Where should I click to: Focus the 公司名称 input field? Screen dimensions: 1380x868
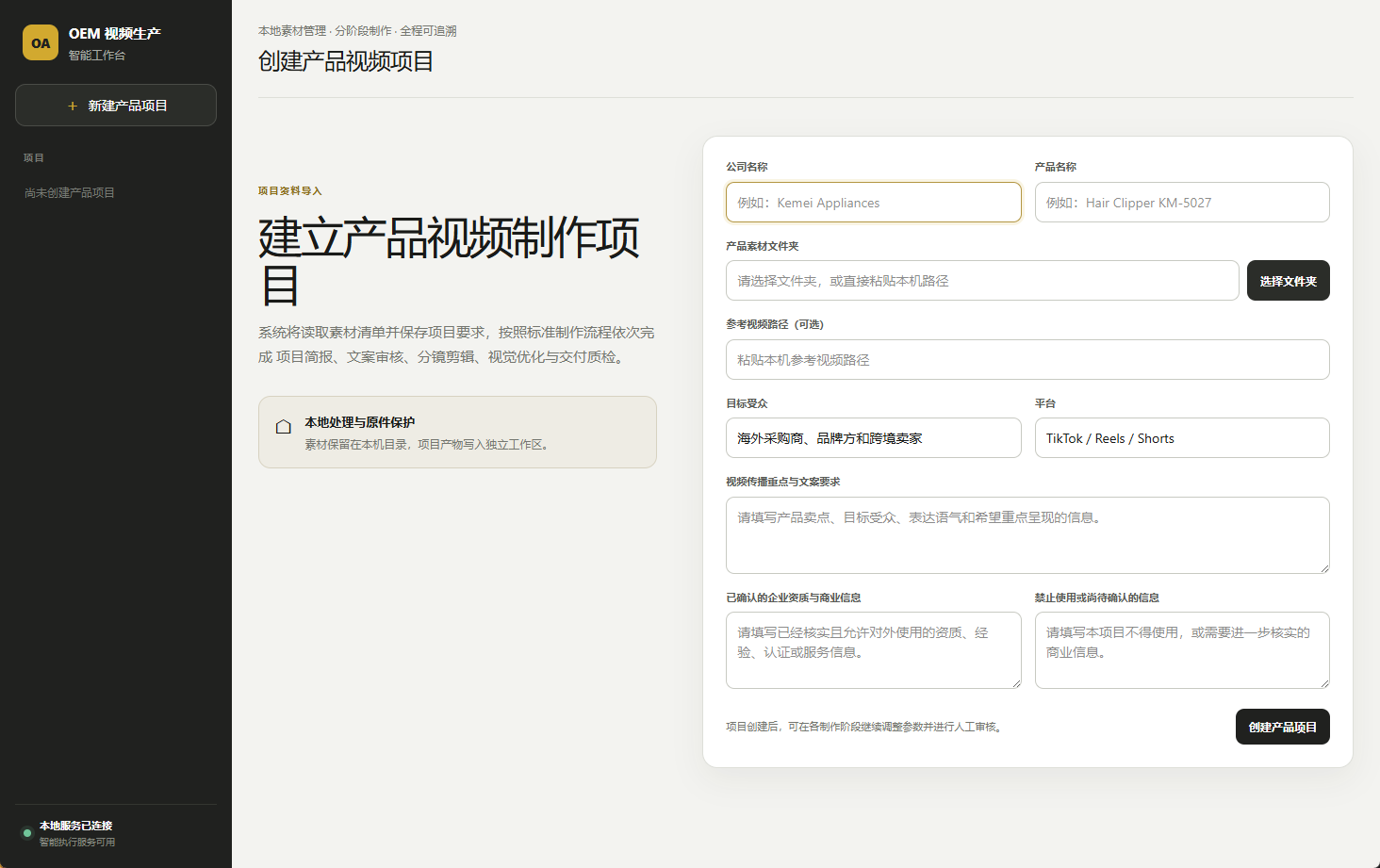pos(874,203)
